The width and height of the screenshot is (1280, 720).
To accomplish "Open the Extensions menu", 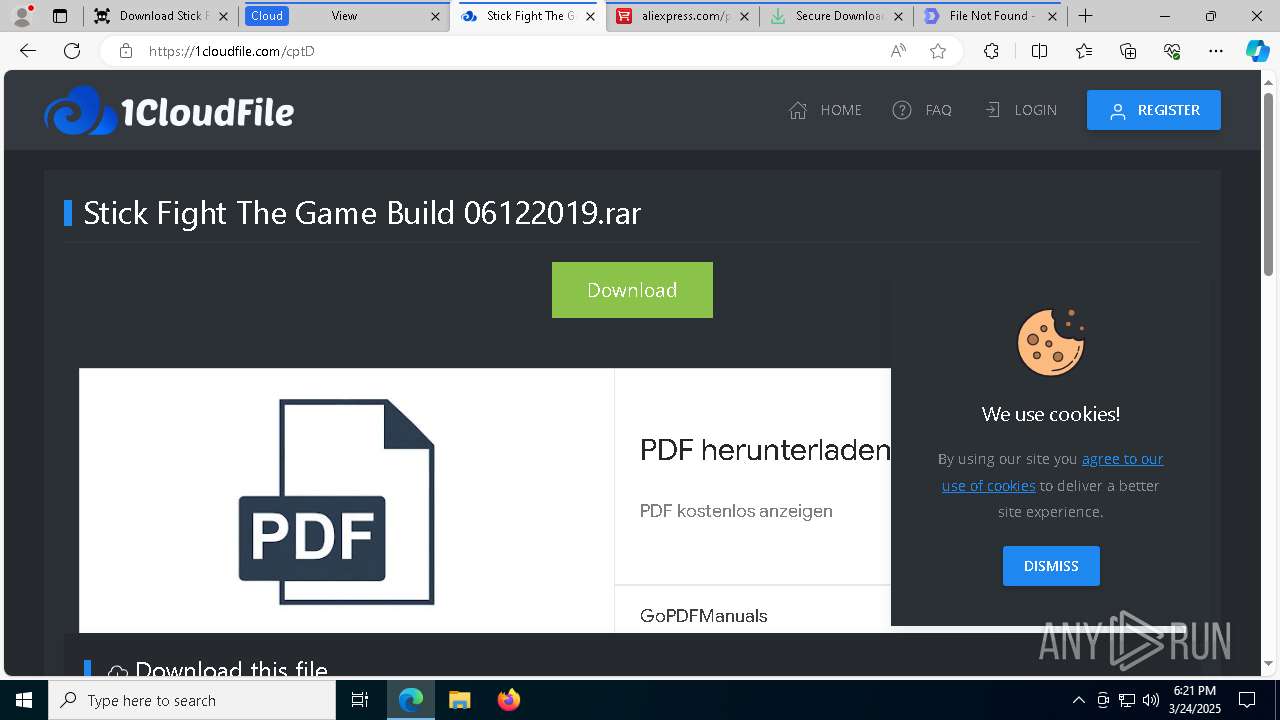I will pyautogui.click(x=991, y=51).
